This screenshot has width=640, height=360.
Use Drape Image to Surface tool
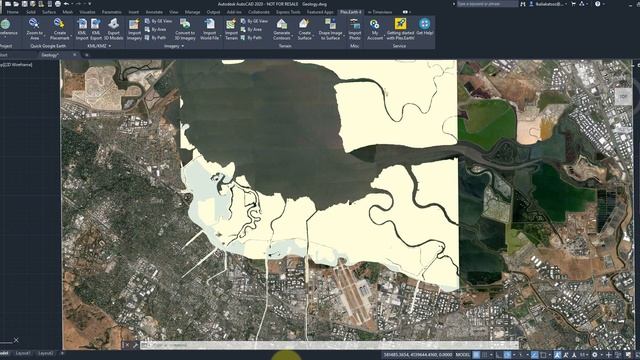click(330, 24)
